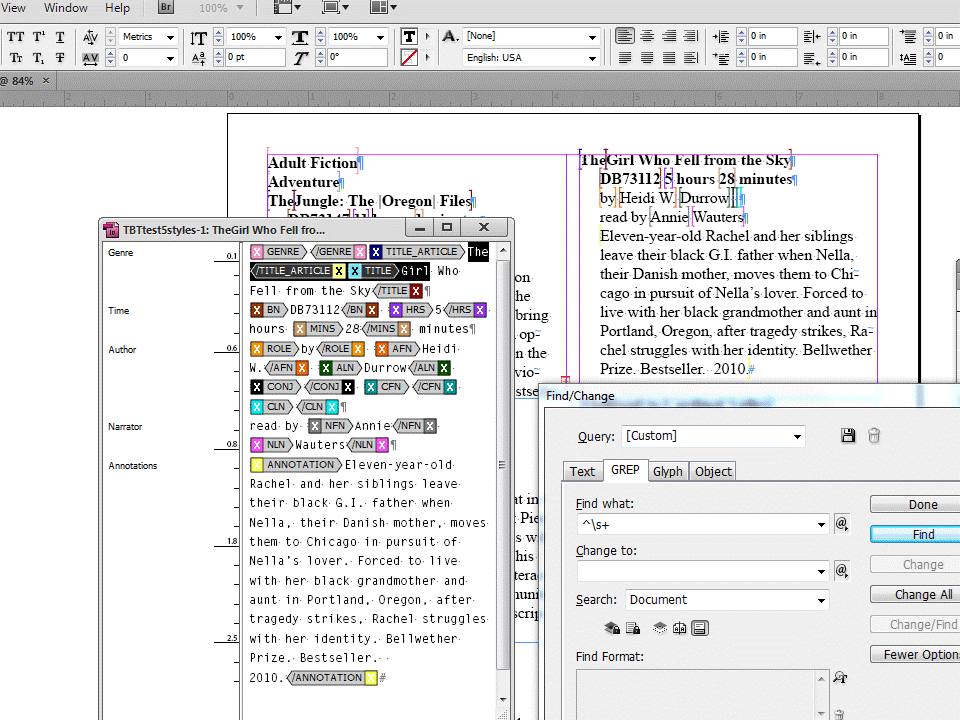Click the Save Query disk icon
The height and width of the screenshot is (720, 960).
point(848,436)
